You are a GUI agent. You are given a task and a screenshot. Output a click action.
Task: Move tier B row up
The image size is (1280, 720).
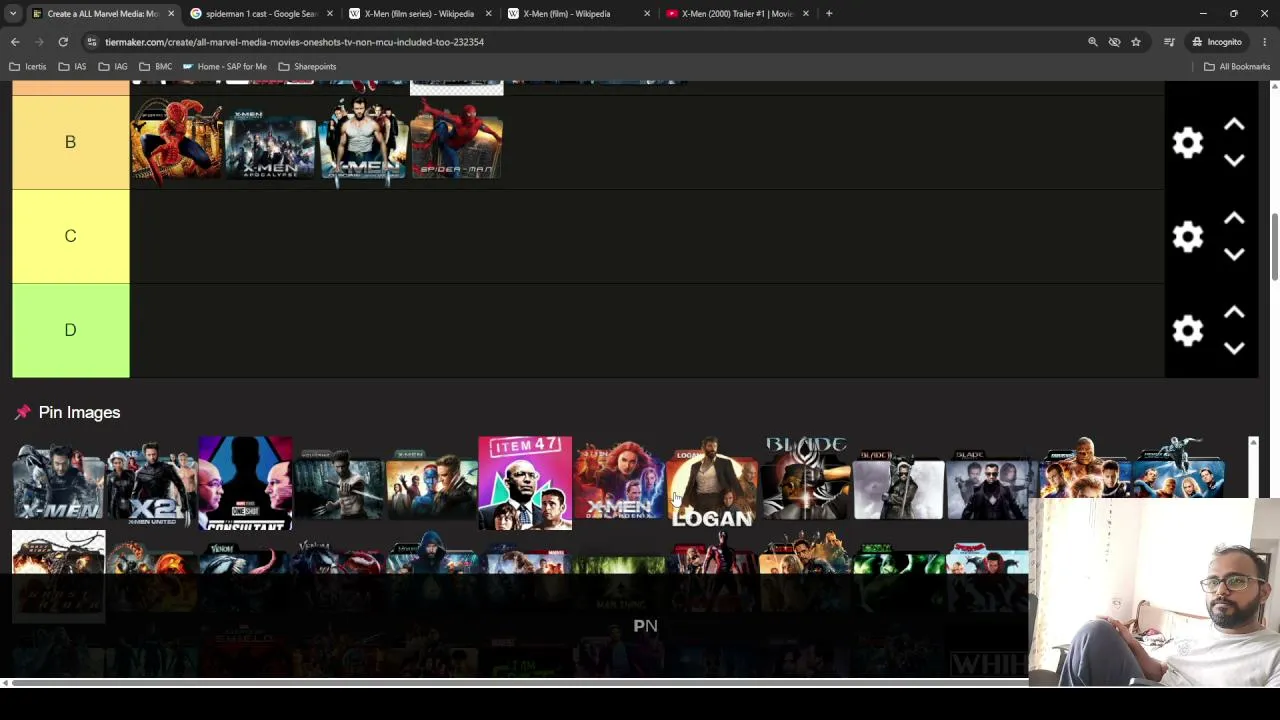pyautogui.click(x=1234, y=125)
